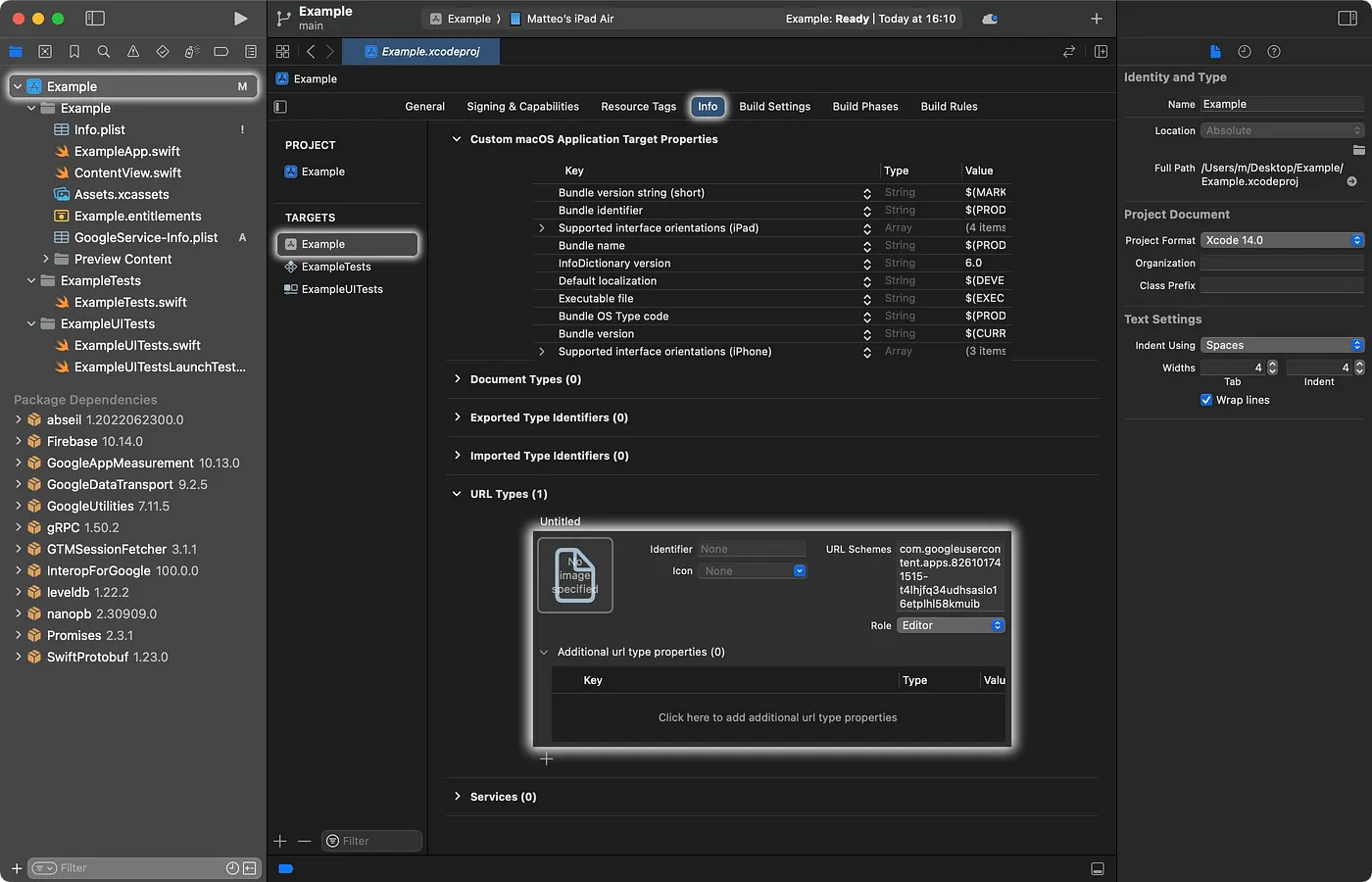Switch to the General tab

click(425, 107)
